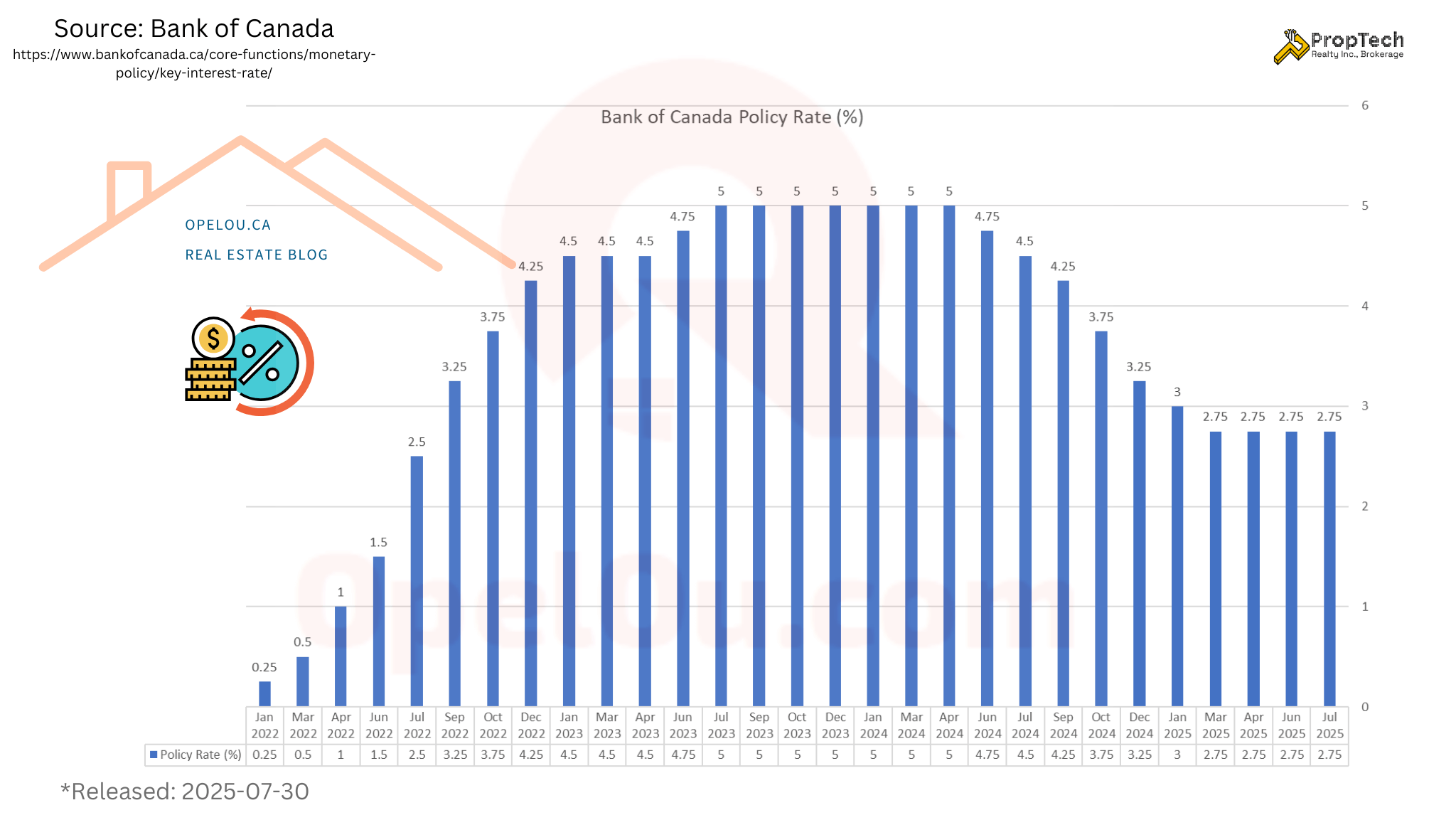Click the Released 2025-07-30 note
This screenshot has height=815, width=1456.
(185, 791)
